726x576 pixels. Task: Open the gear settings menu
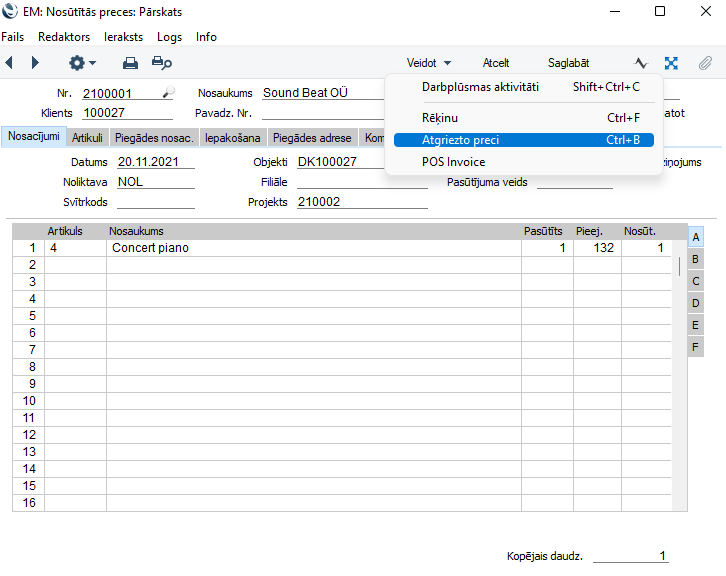pos(82,63)
